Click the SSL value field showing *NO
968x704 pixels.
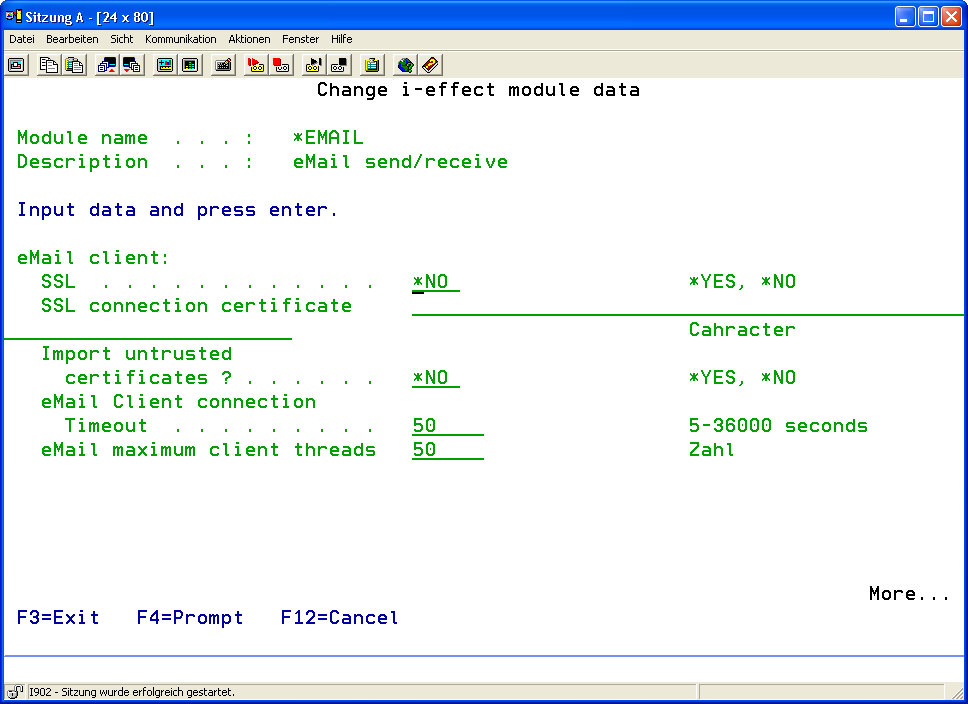pos(435,282)
